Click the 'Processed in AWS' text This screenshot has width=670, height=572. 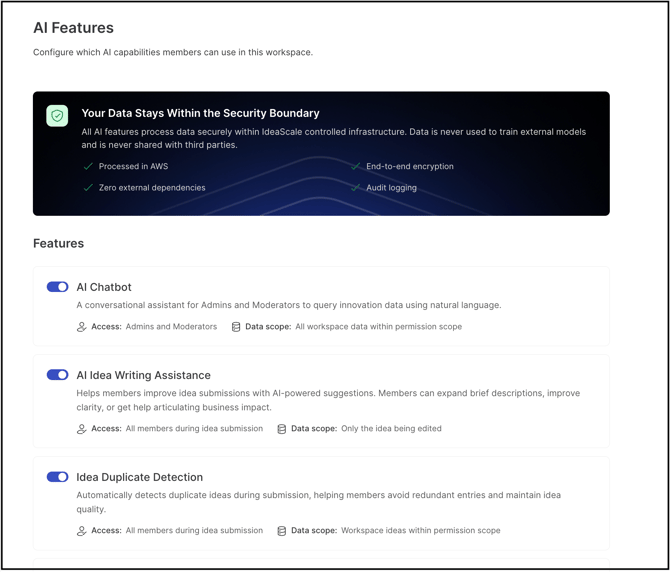[133, 167]
